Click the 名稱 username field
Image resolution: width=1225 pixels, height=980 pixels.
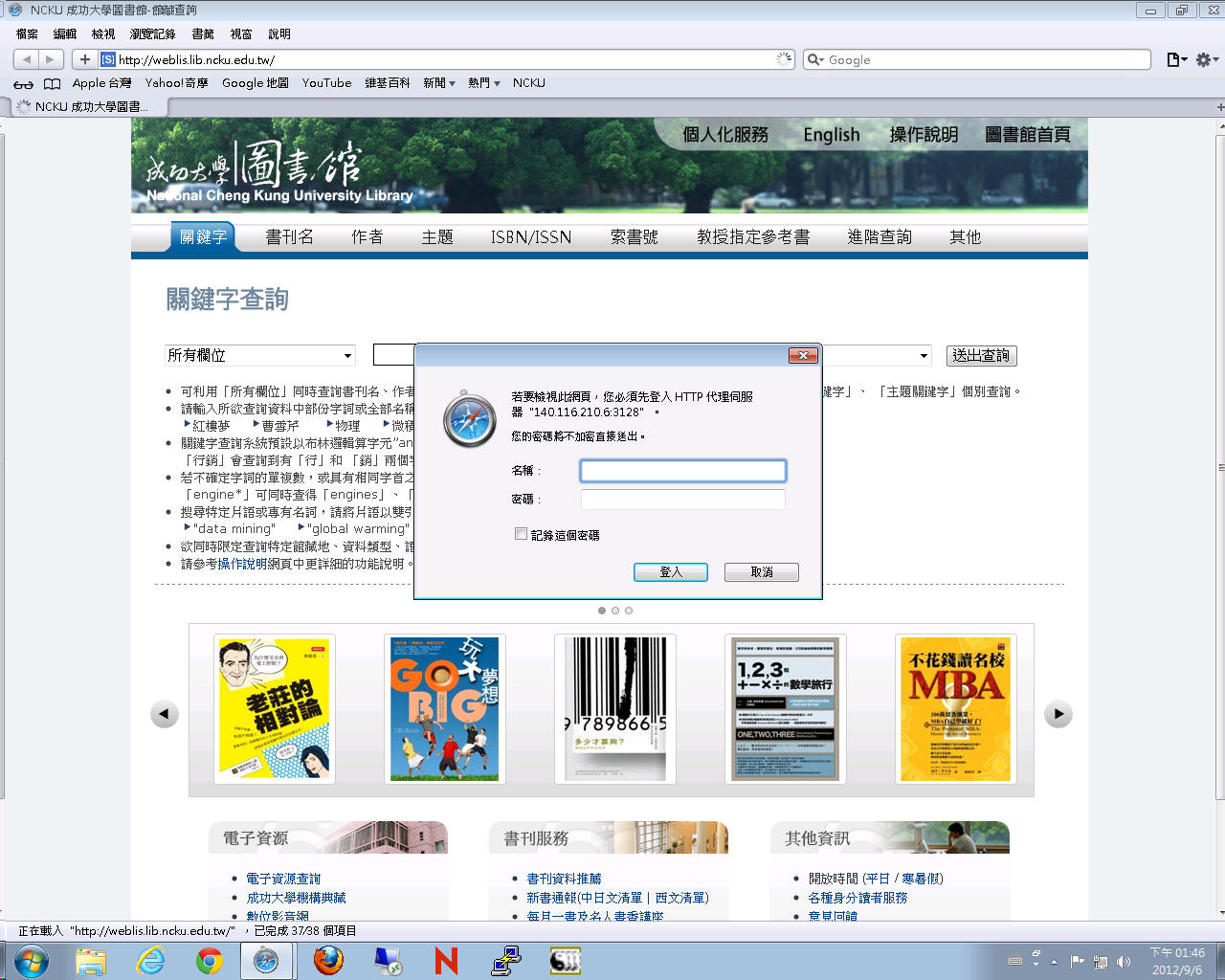click(x=683, y=470)
